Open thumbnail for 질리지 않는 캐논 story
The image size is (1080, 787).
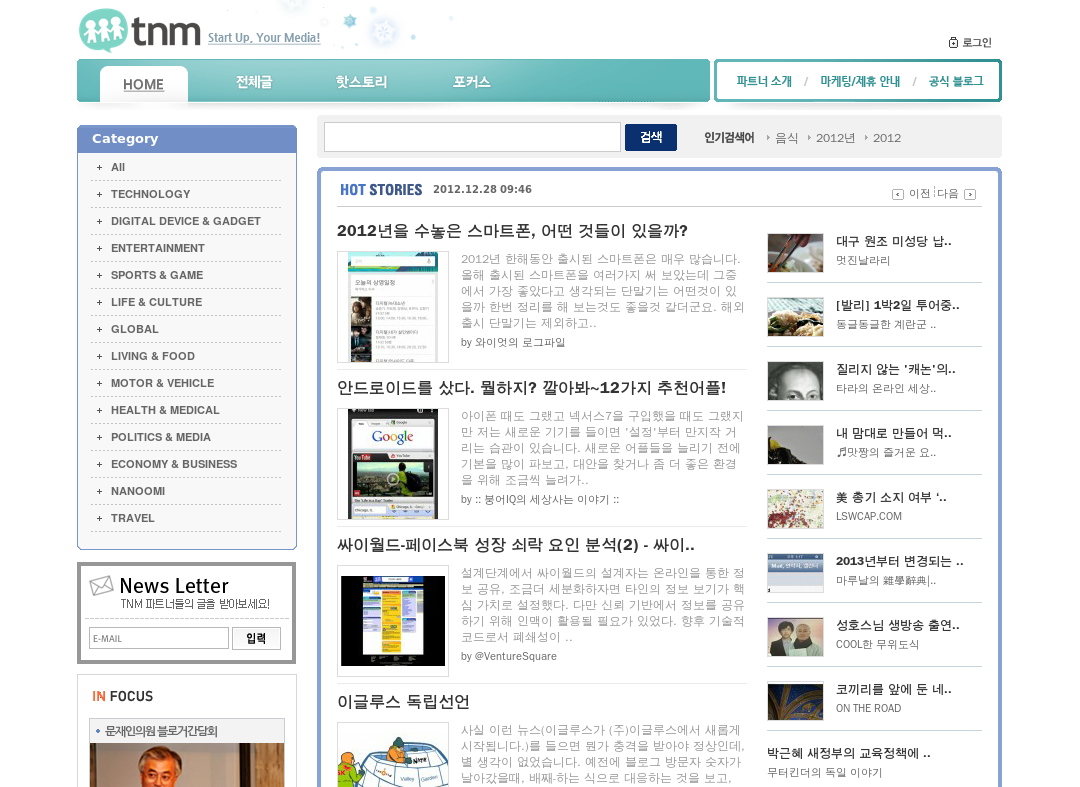coord(796,381)
